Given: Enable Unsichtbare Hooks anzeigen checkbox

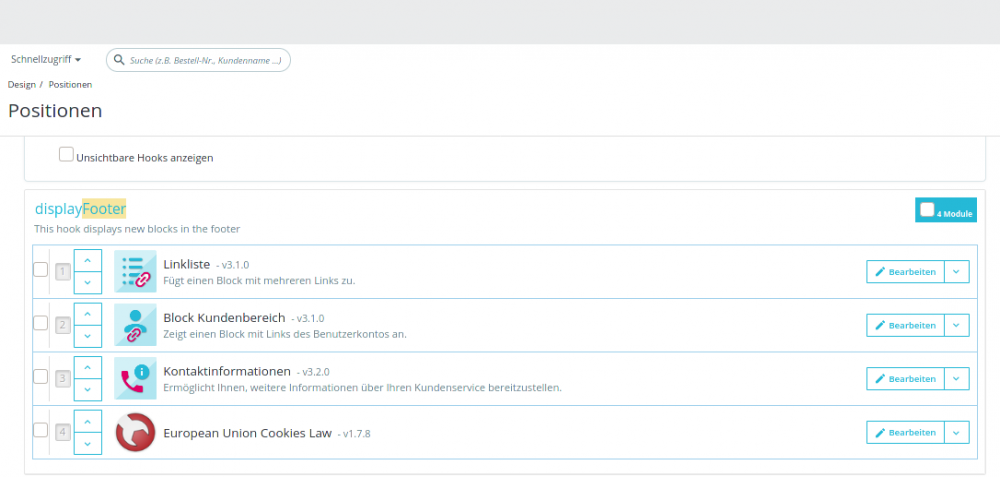Looking at the screenshot, I should [66, 154].
